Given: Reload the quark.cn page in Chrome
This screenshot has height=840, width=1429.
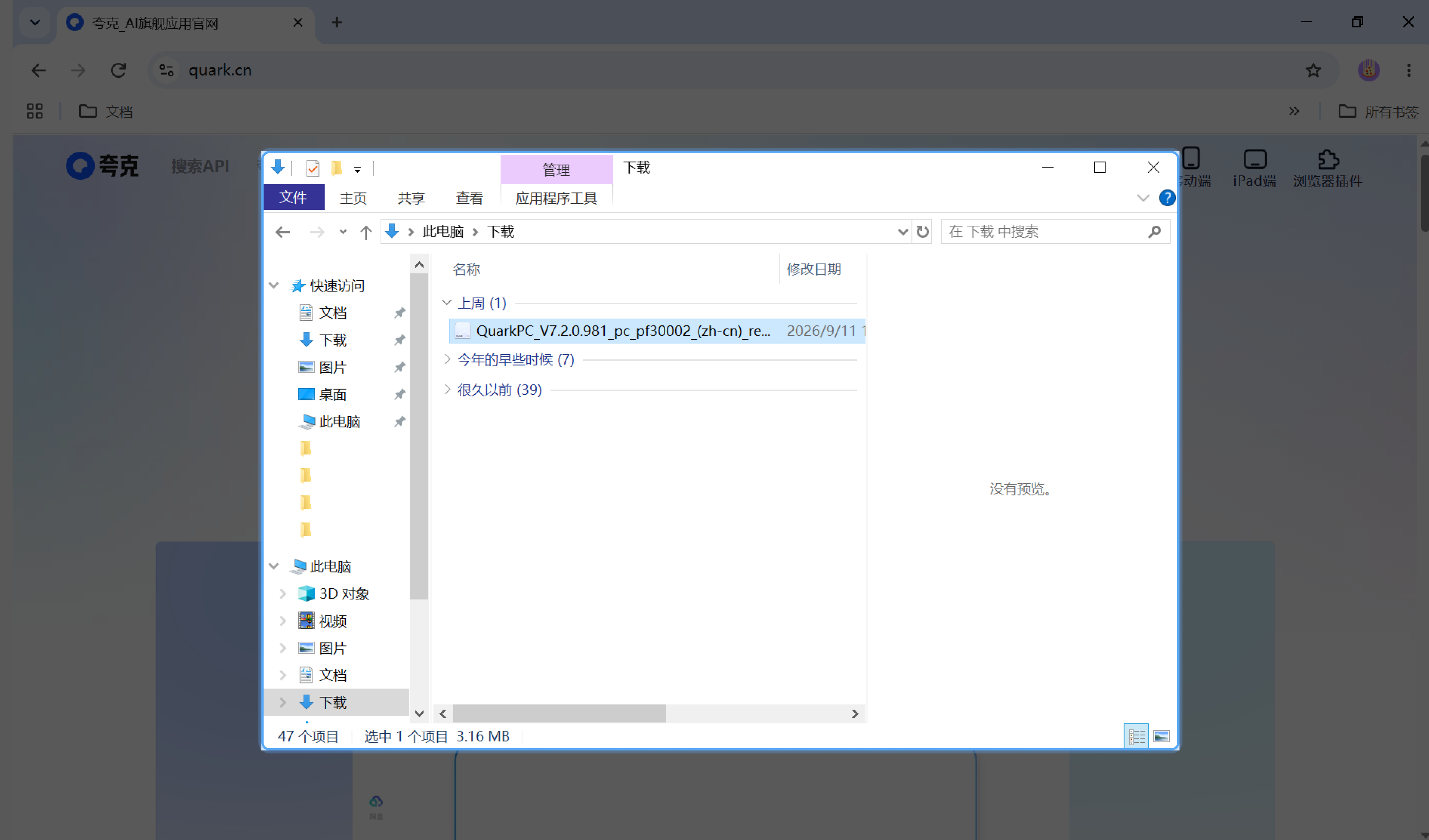Looking at the screenshot, I should click(118, 70).
